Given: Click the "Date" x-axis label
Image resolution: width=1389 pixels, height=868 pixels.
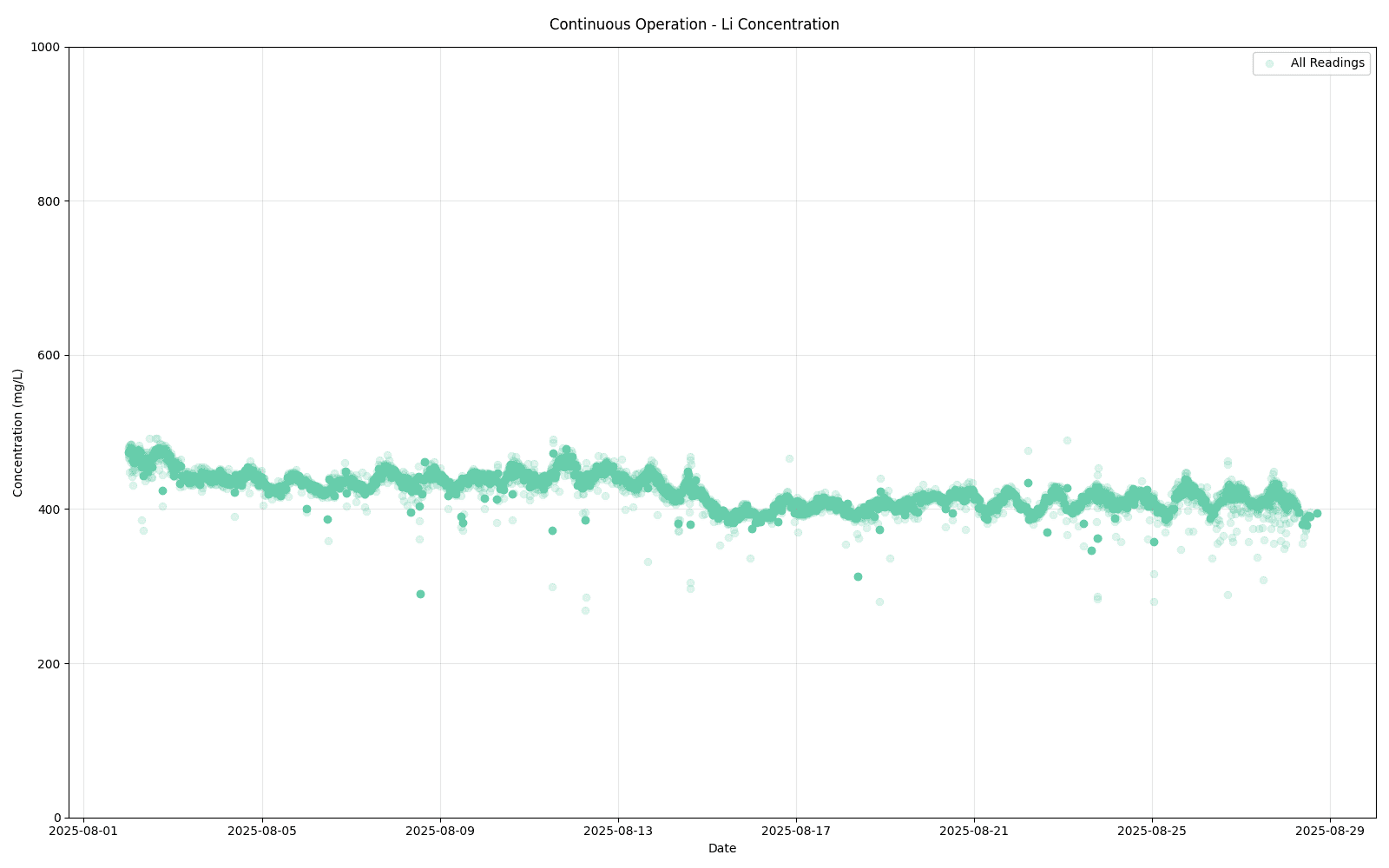Looking at the screenshot, I should (x=721, y=848).
